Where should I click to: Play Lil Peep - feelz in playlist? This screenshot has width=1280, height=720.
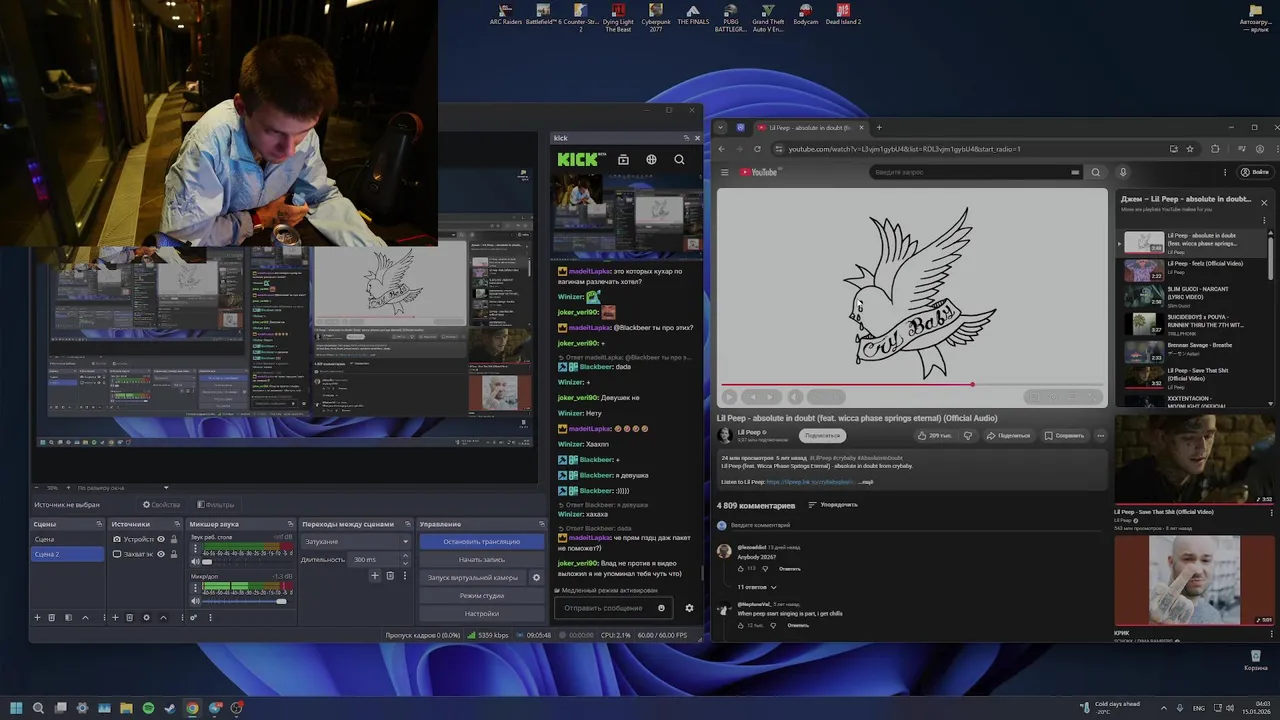1193,270
